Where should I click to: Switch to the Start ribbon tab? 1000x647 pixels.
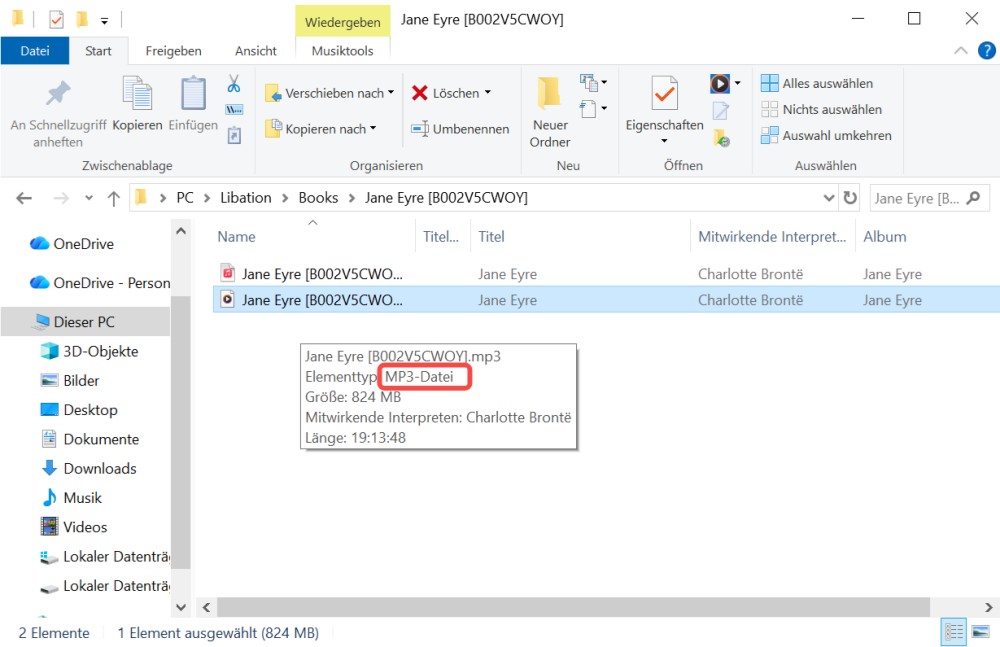point(98,51)
